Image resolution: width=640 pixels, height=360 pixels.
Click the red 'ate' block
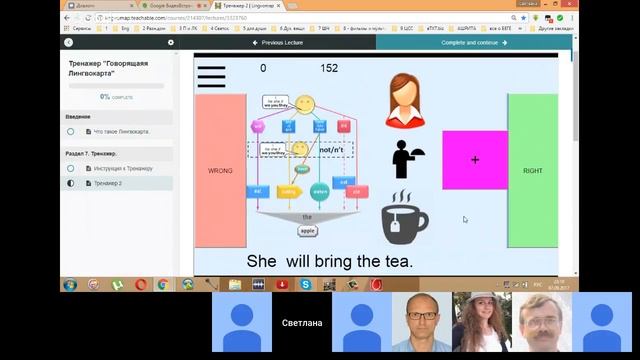(x=357, y=191)
